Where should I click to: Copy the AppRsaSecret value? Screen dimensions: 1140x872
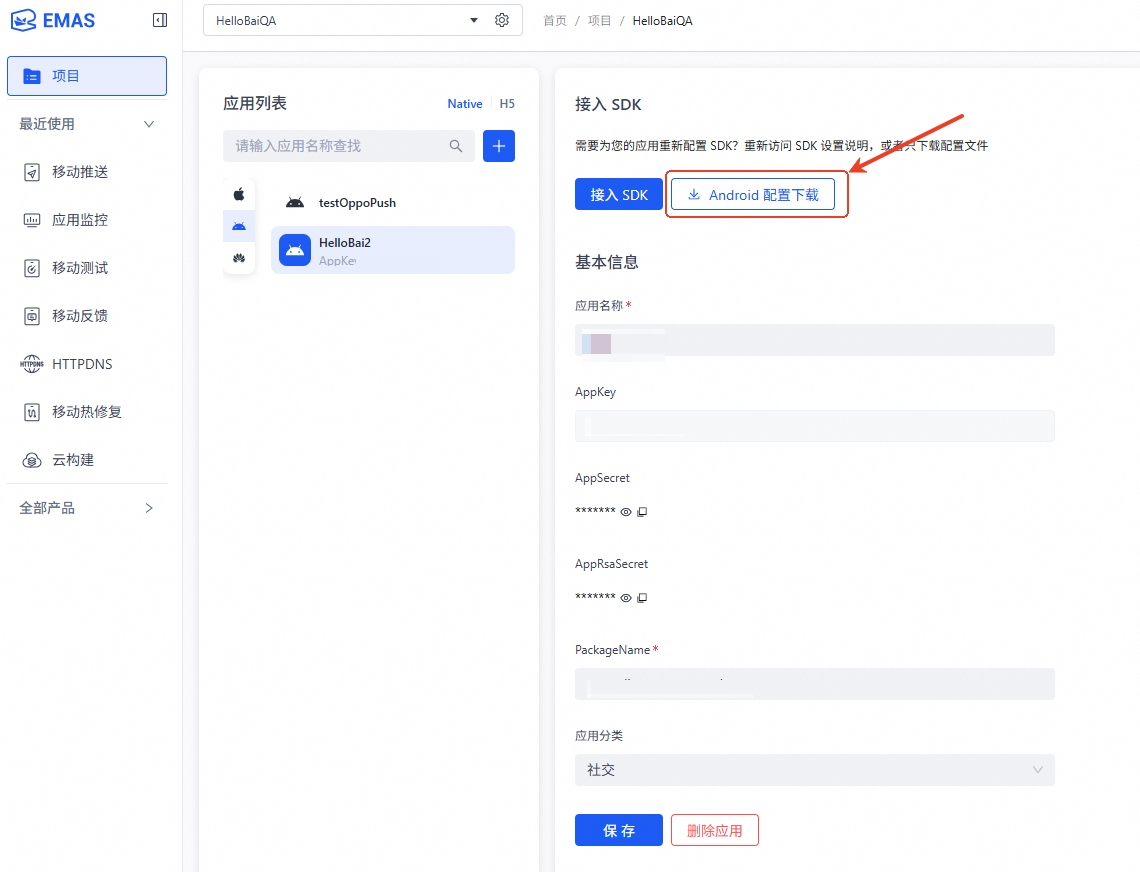pos(642,598)
